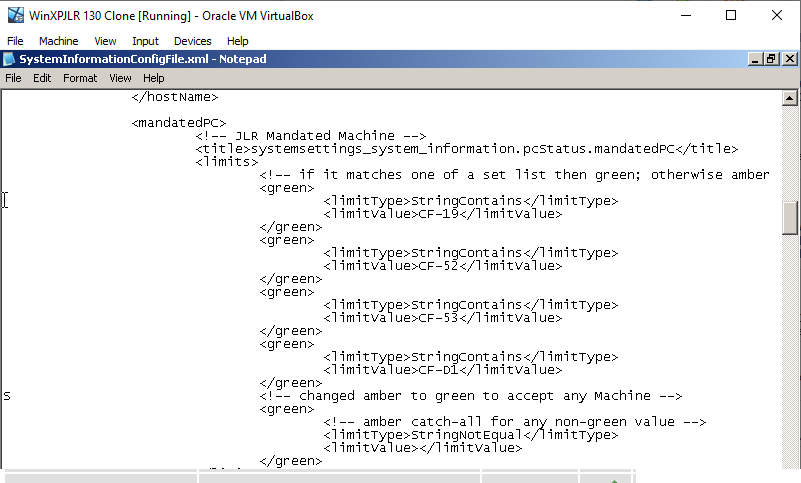The height and width of the screenshot is (483, 801).
Task: Open the VirtualBox Devices menu
Action: pyautogui.click(x=192, y=41)
